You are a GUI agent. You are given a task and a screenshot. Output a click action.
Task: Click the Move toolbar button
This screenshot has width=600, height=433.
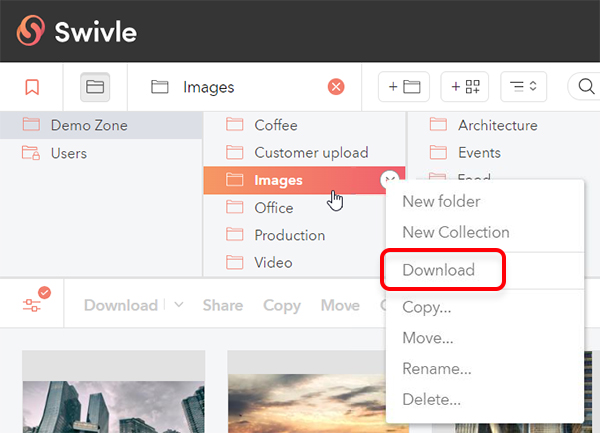point(340,305)
